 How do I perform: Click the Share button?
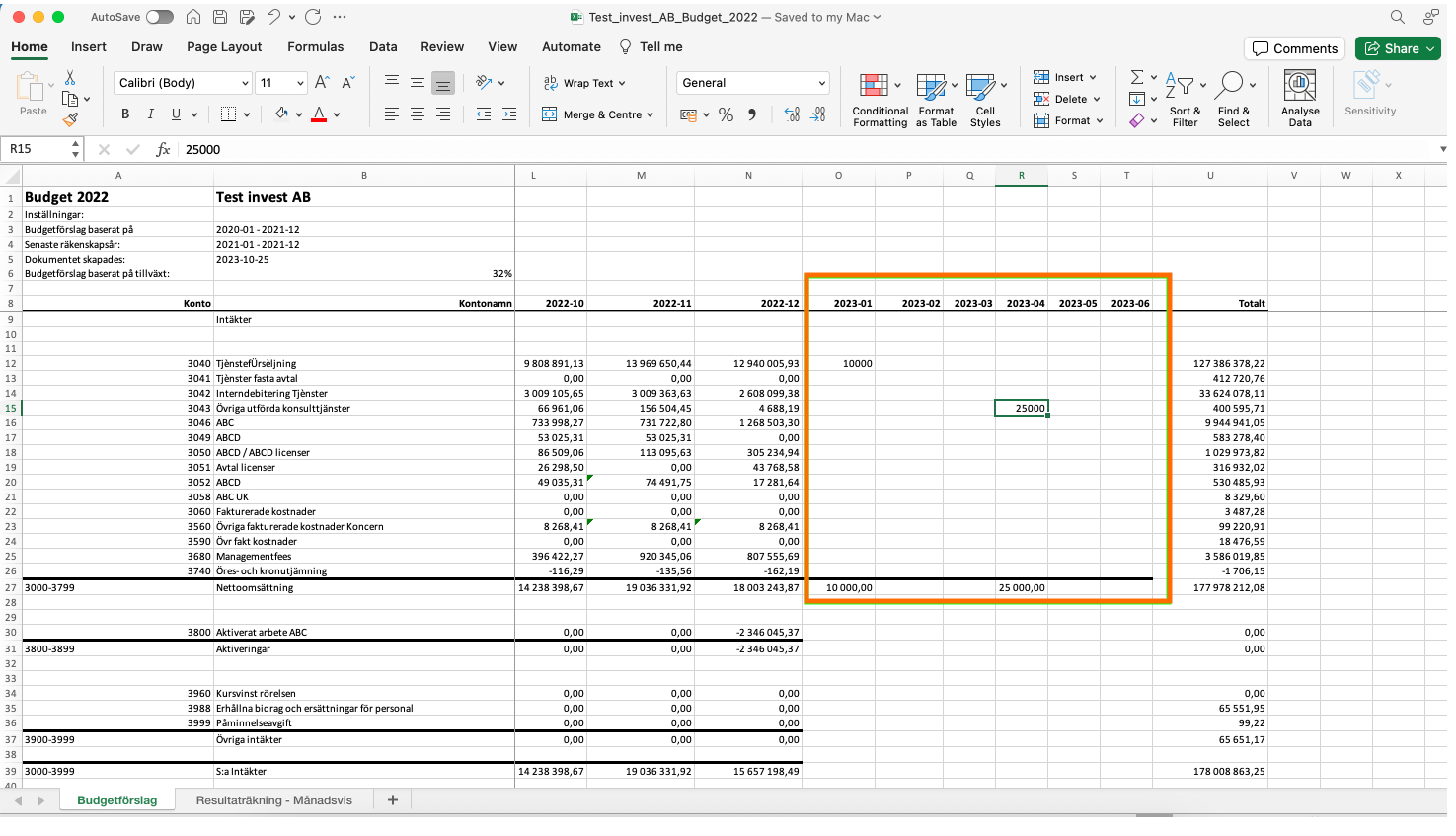pos(1398,48)
